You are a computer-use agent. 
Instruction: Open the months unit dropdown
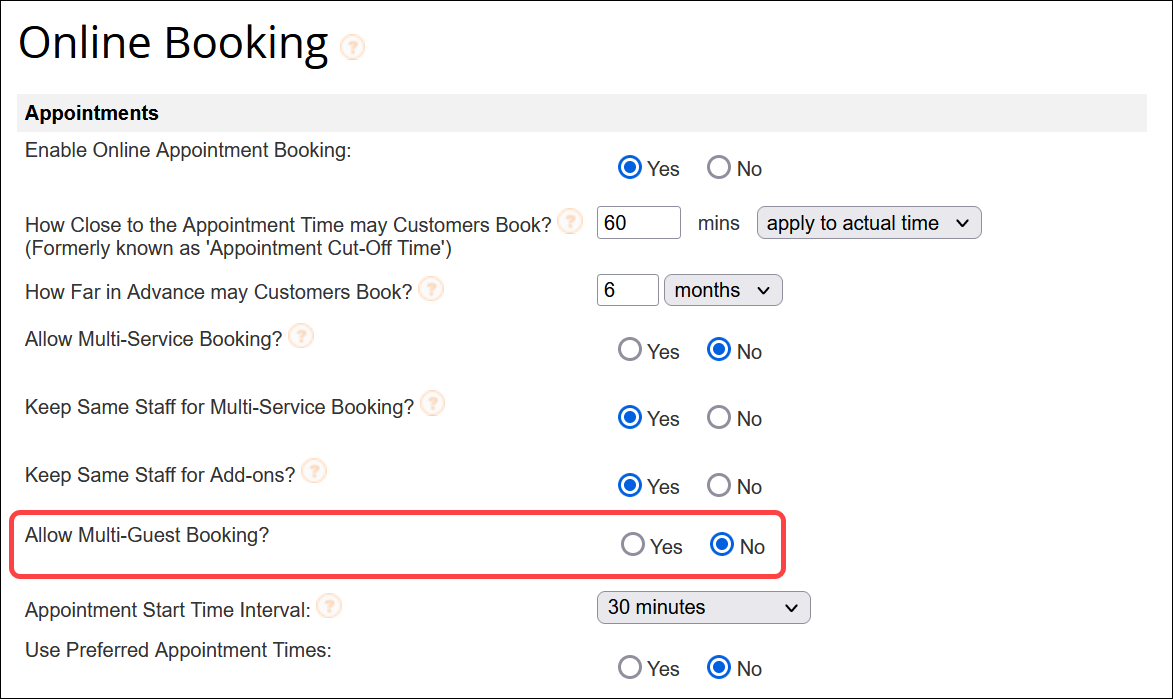coord(723,290)
